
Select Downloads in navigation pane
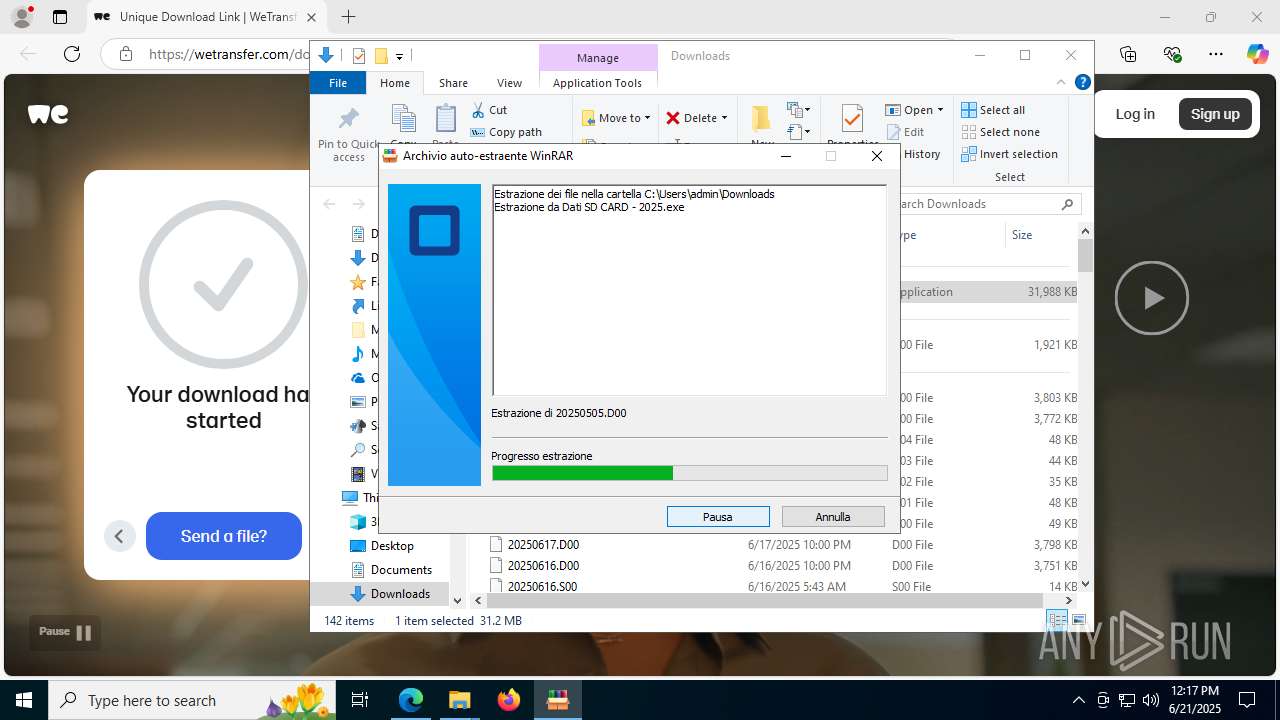click(x=400, y=594)
